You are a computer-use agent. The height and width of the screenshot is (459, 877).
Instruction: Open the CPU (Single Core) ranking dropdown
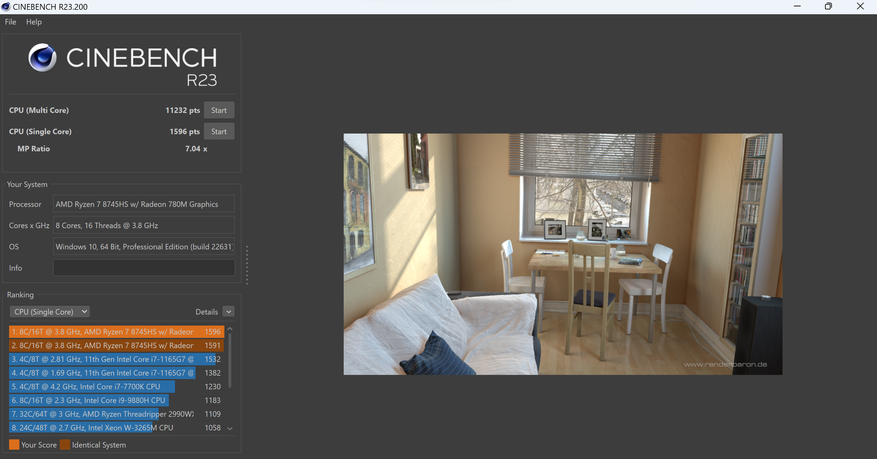click(50, 312)
